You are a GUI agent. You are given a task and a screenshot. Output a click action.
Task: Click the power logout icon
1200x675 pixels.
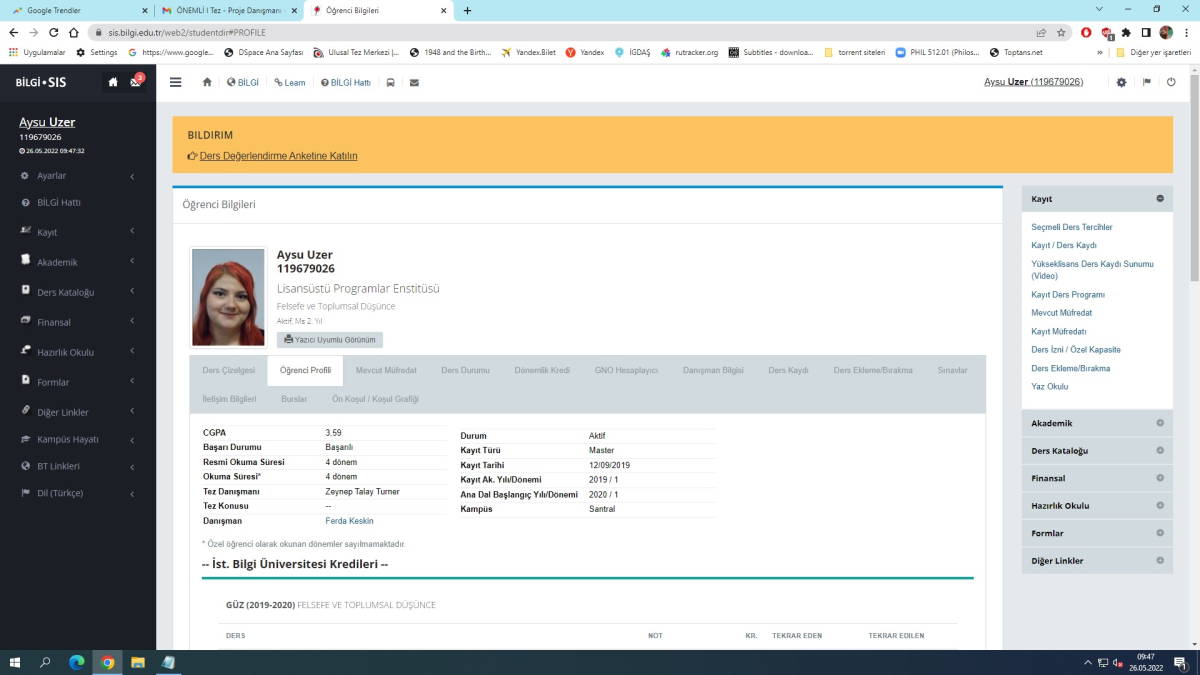point(1171,82)
